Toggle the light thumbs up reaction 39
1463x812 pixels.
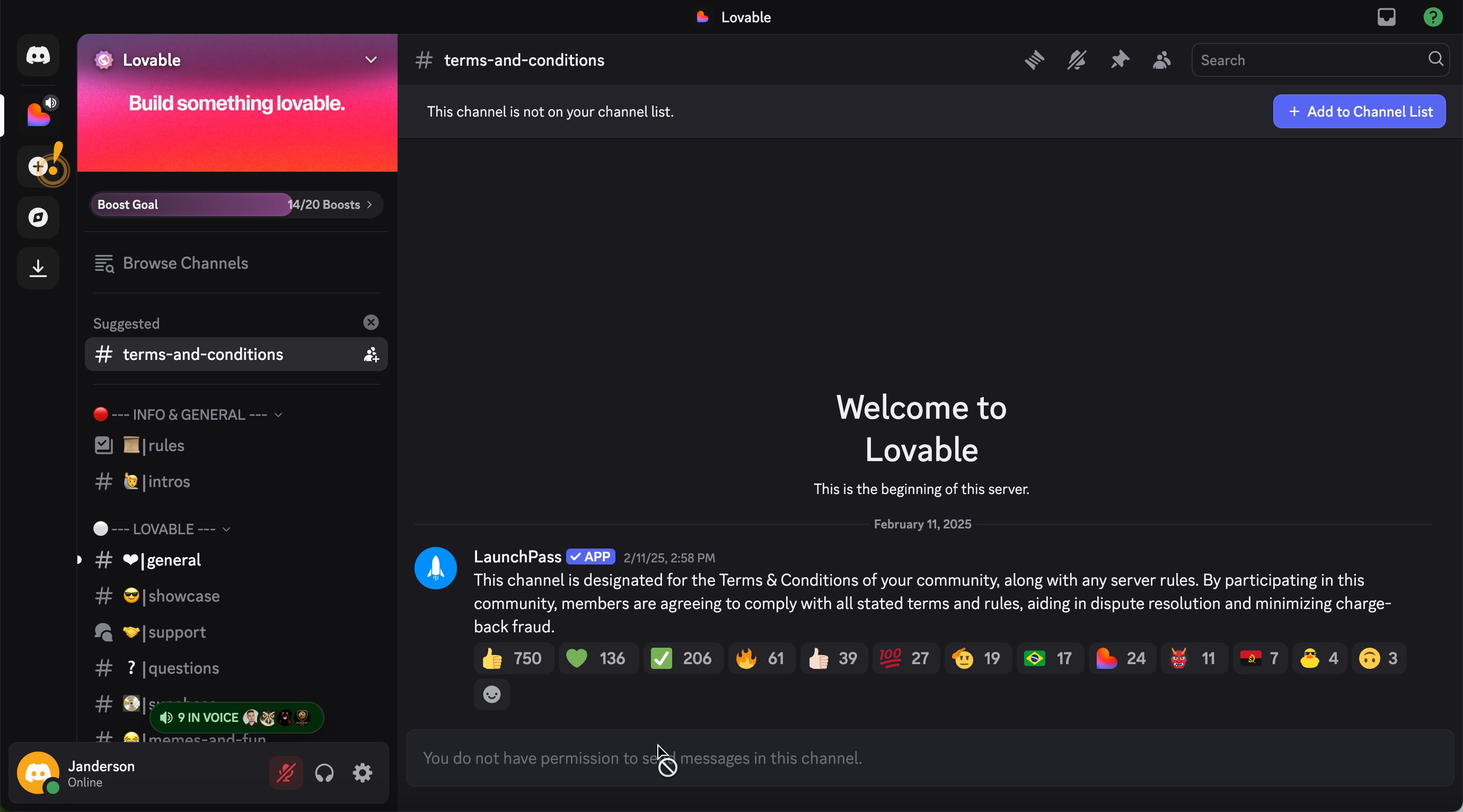834,658
